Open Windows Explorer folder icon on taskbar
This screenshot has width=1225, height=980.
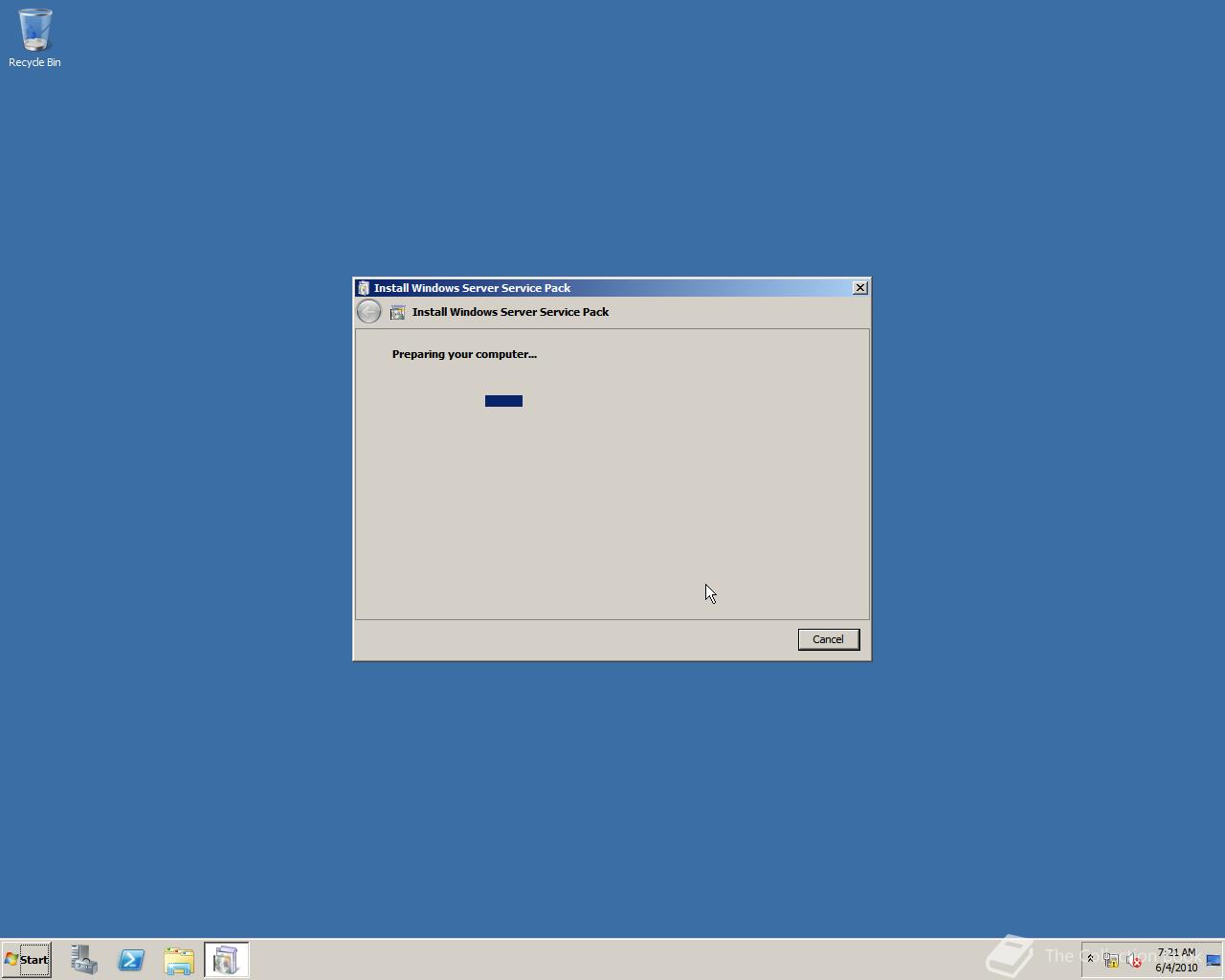(x=179, y=959)
